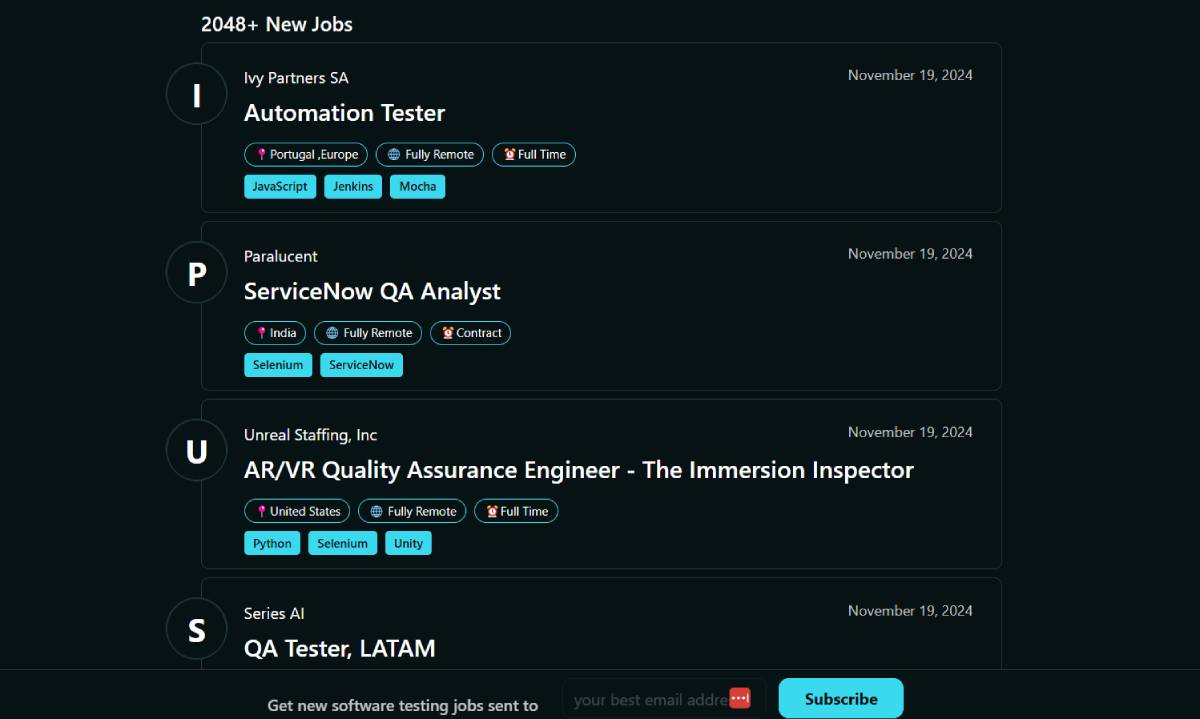The height and width of the screenshot is (719, 1200).
Task: Click the Series AI company name
Action: (274, 613)
